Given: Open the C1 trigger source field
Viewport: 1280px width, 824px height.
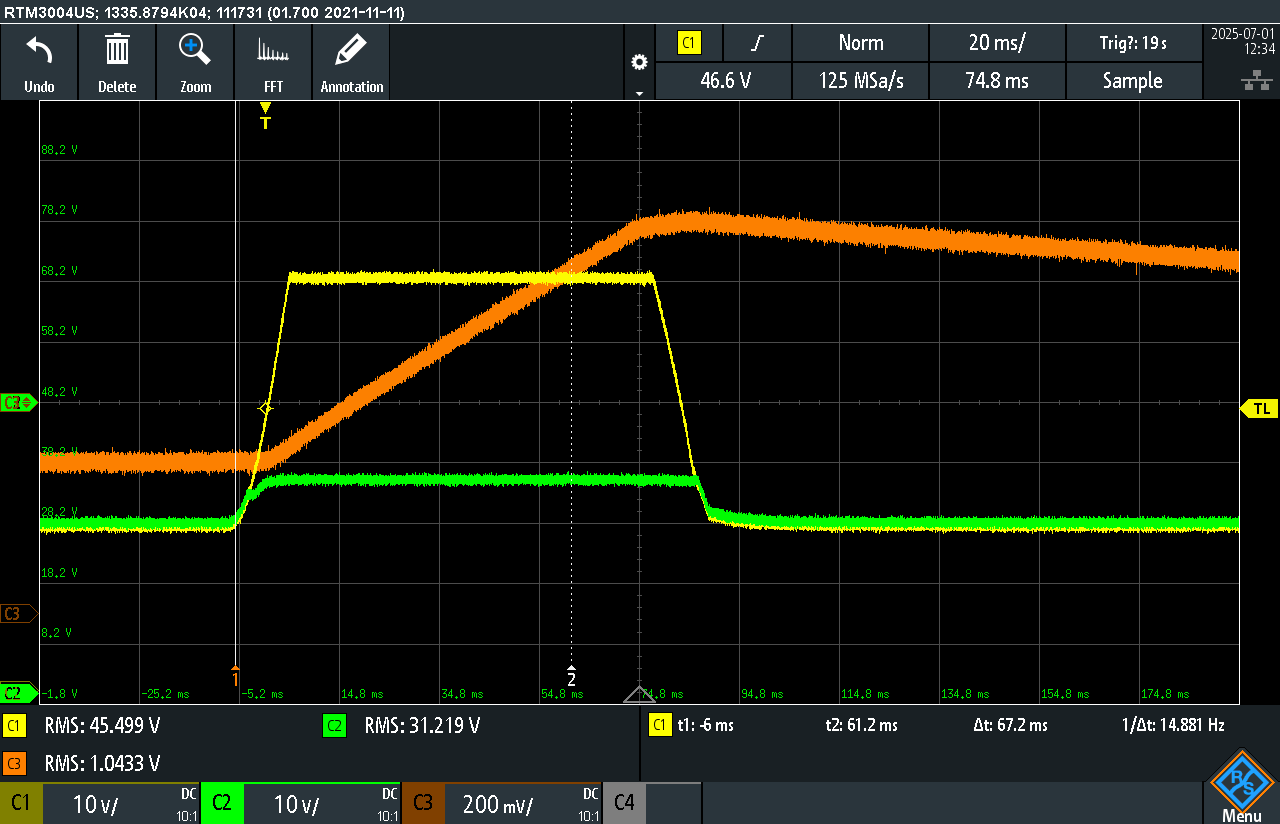Looking at the screenshot, I should (x=689, y=43).
